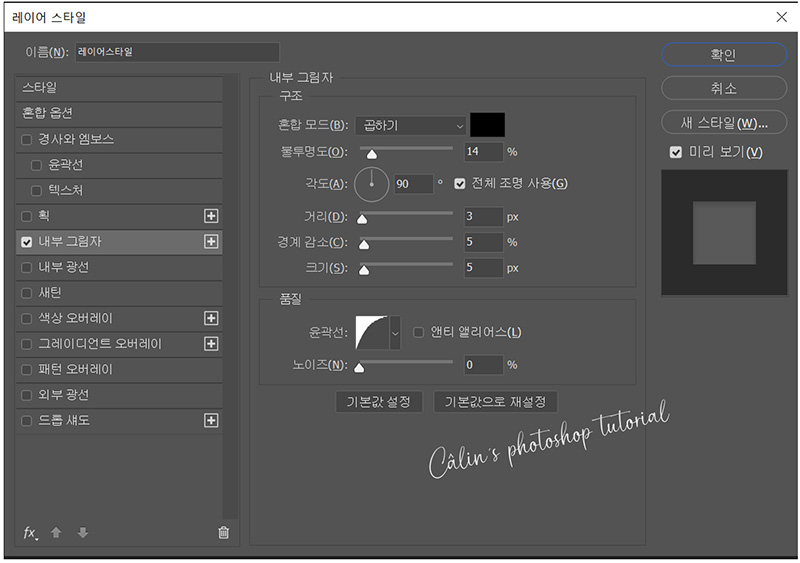Click the 확인 button
The image size is (800, 563).
(724, 55)
